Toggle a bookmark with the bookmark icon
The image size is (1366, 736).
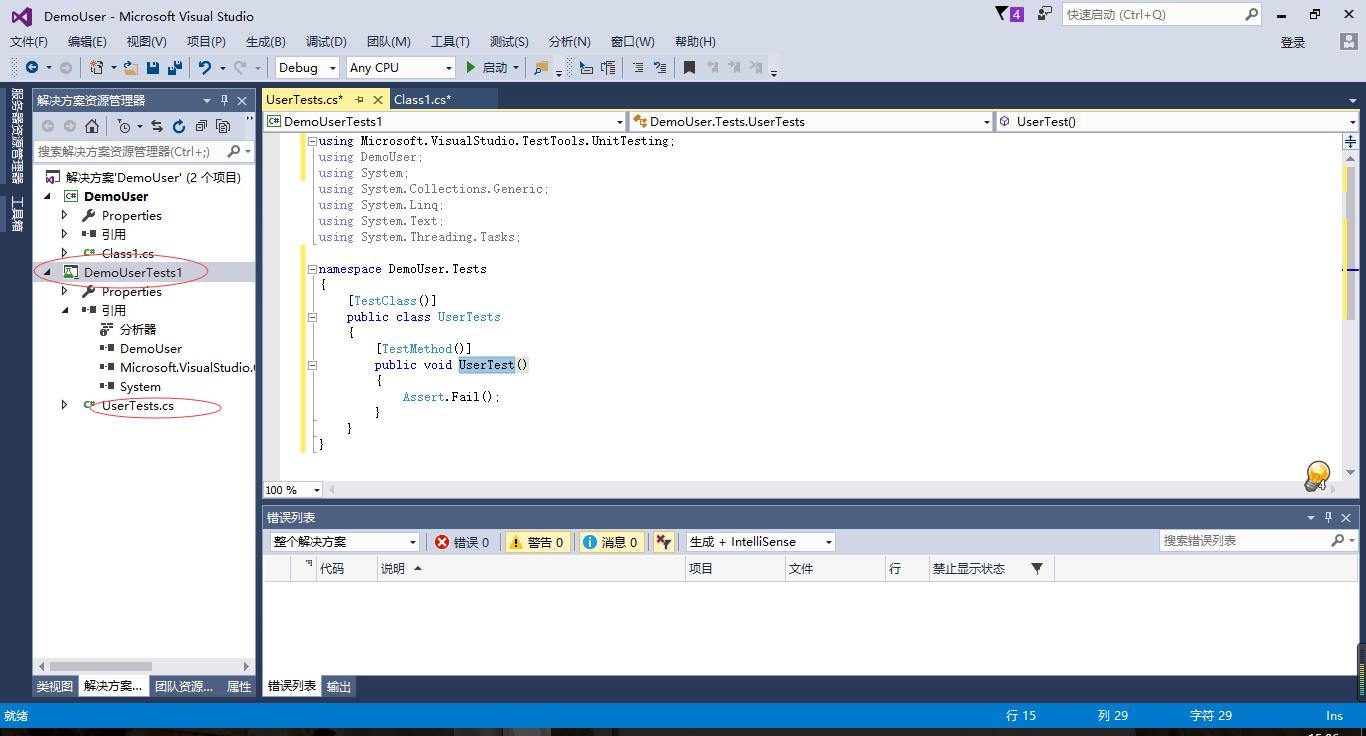click(689, 67)
